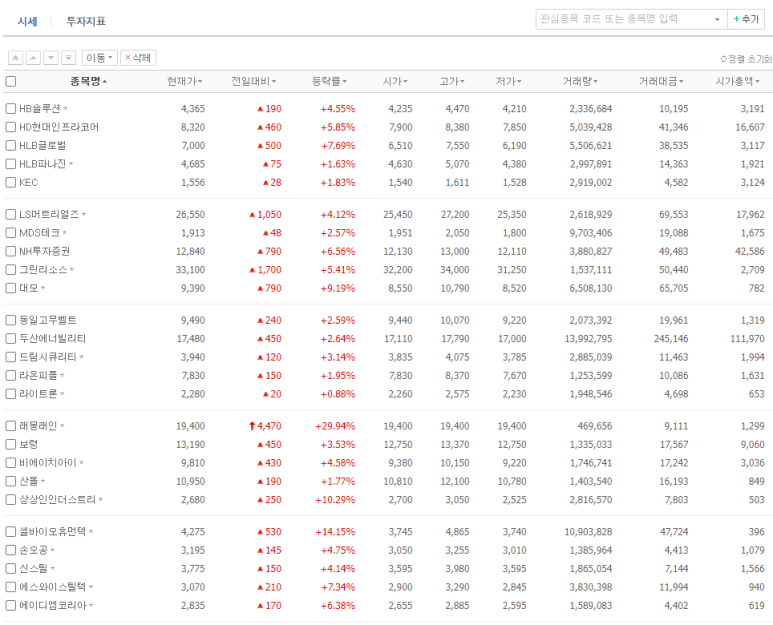Viewport: 773px width, 625px height.
Task: Open the 비에이치아이 stock link
Action: [x=48, y=463]
